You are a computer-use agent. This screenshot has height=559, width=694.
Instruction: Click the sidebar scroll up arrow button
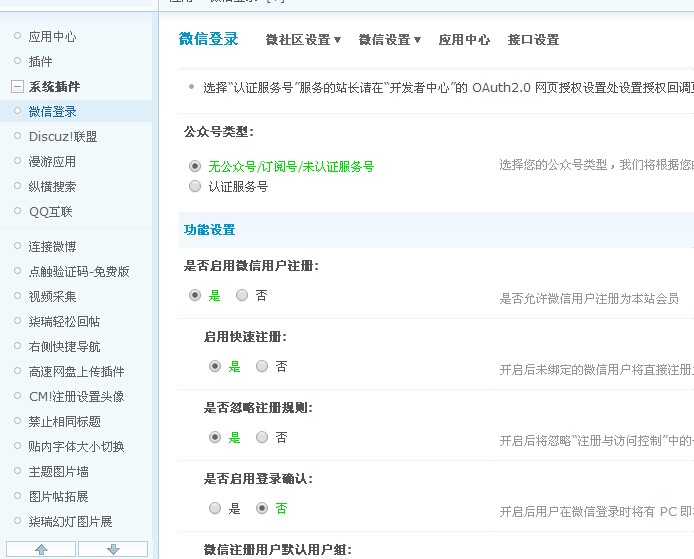pos(41,549)
